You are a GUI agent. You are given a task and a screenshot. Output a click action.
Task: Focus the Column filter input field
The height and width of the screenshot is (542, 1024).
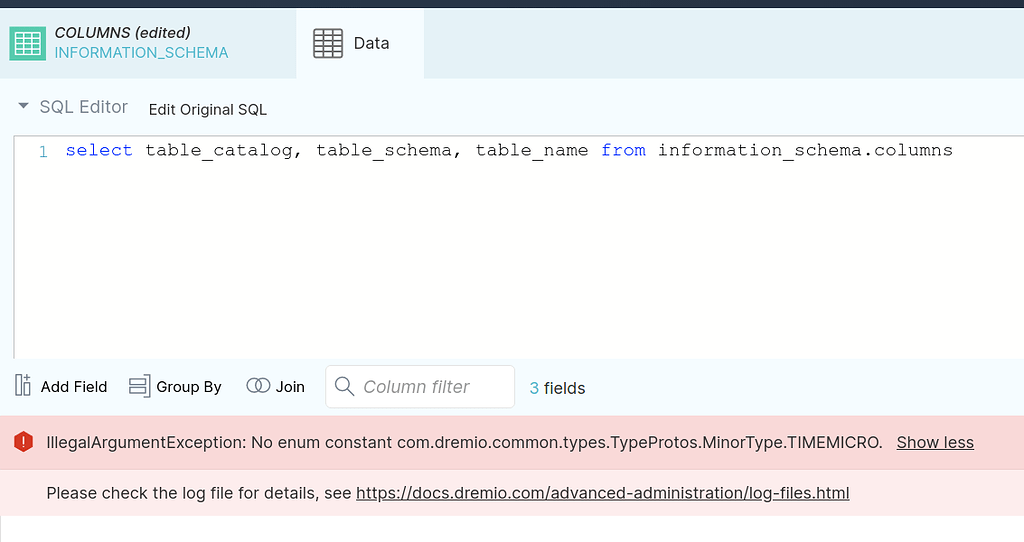click(420, 387)
